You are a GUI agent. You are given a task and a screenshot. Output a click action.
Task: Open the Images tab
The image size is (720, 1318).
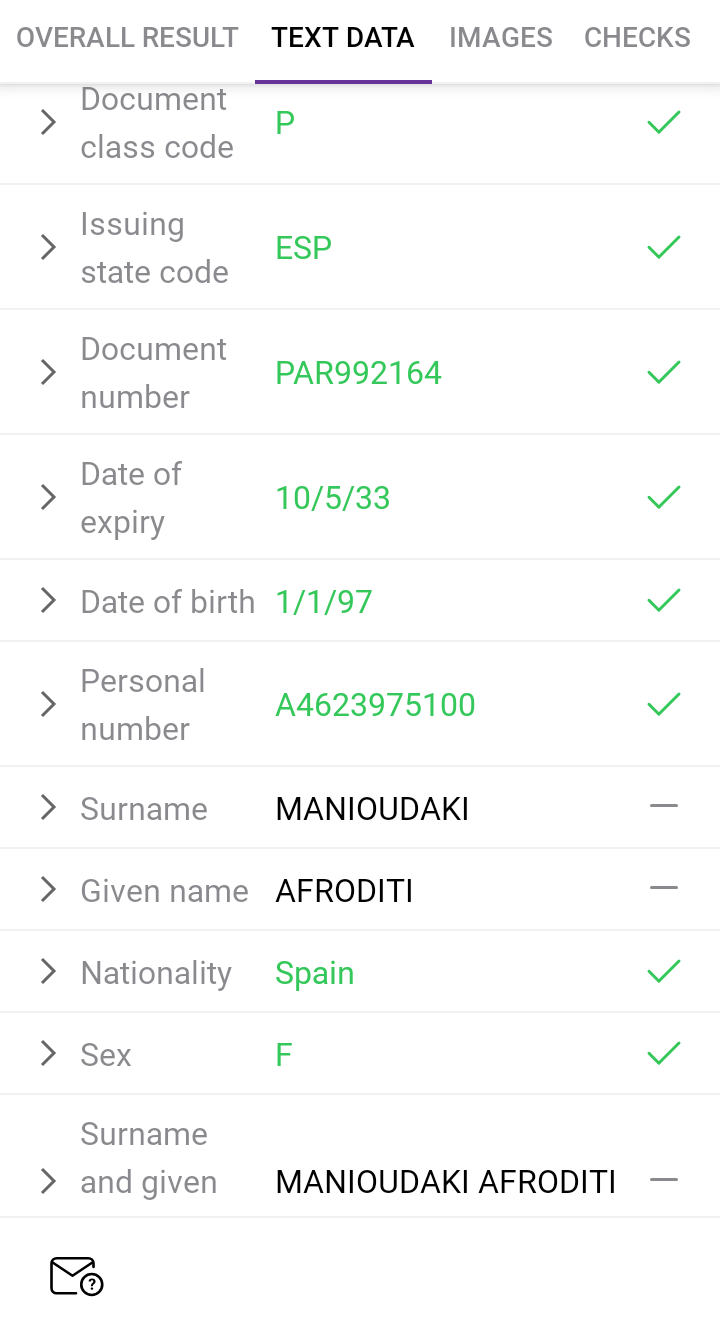point(501,38)
